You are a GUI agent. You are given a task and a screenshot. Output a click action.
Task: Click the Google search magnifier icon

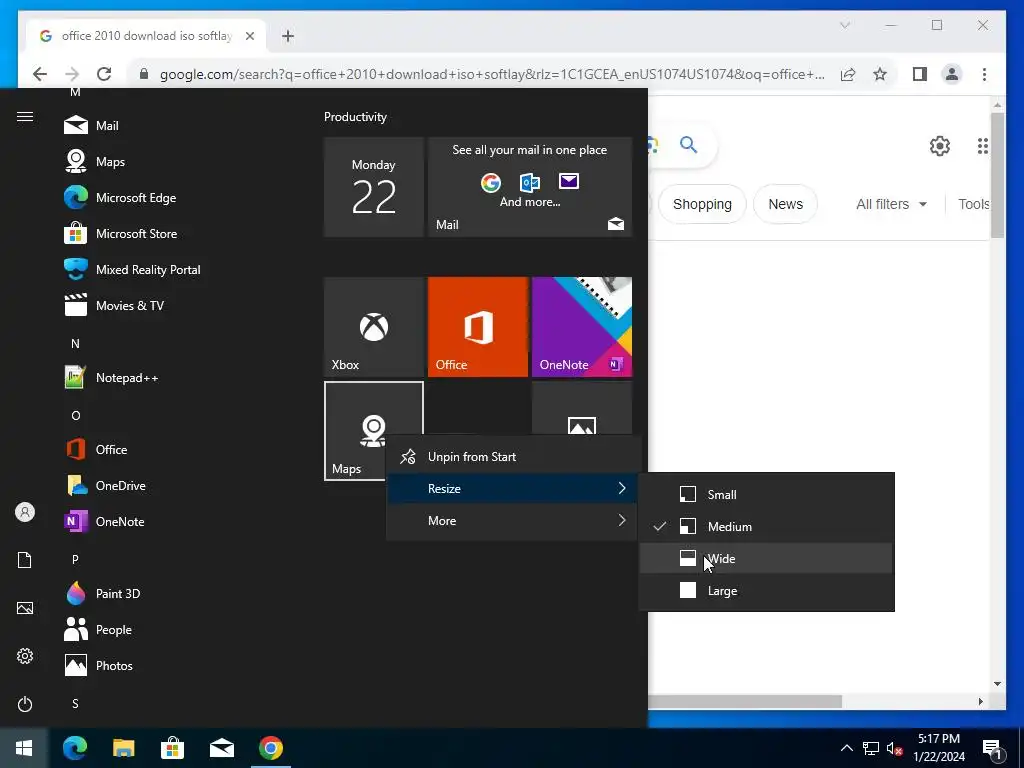[x=688, y=144]
